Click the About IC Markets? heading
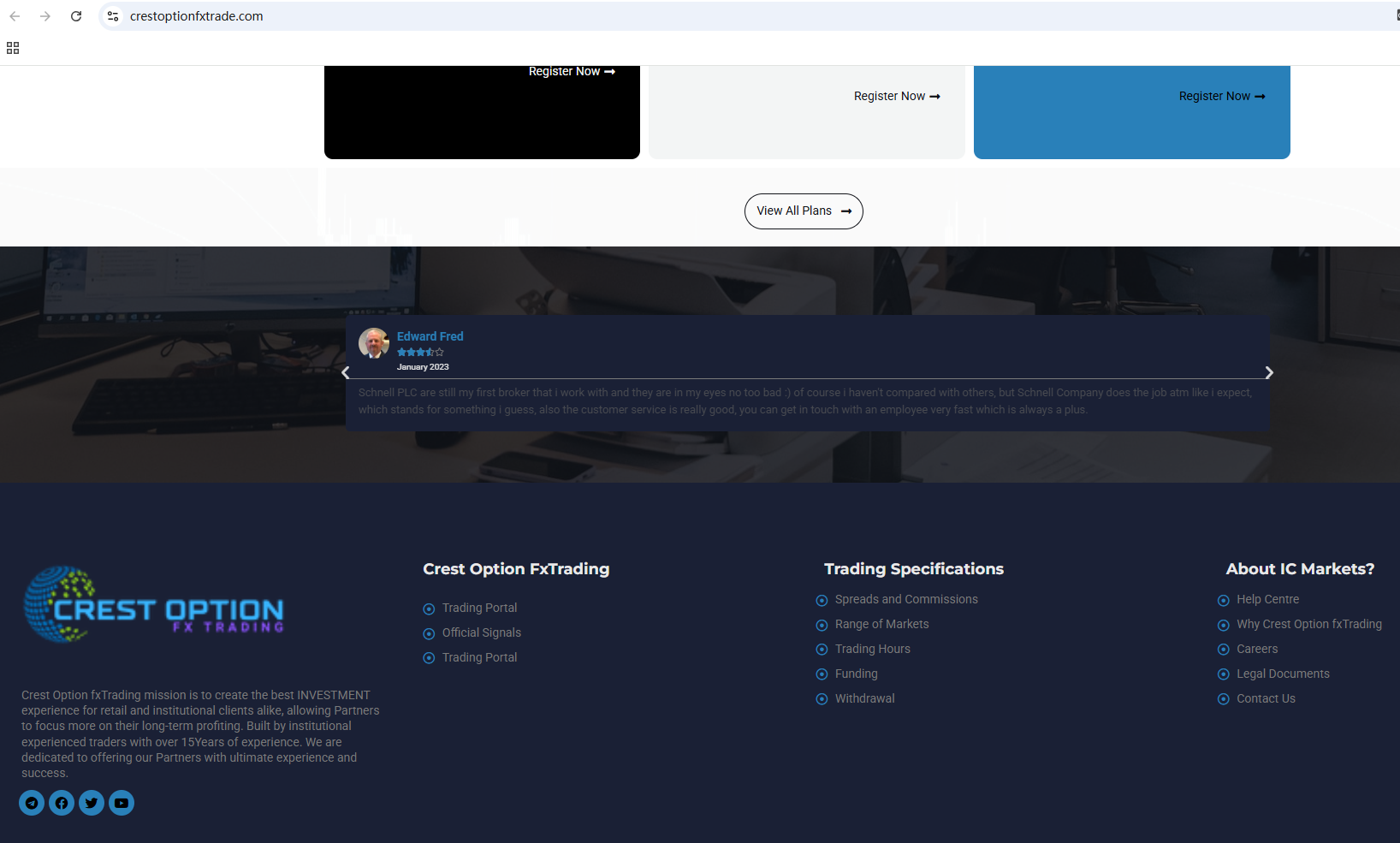This screenshot has width=1400, height=843. tap(1300, 569)
